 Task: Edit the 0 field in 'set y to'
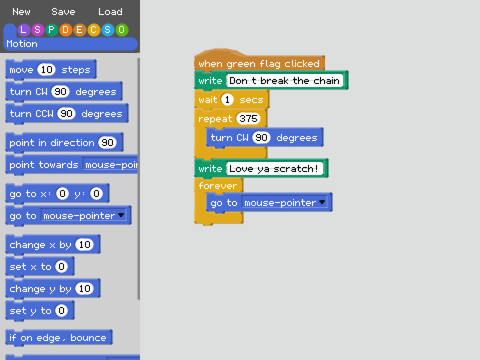coord(61,311)
